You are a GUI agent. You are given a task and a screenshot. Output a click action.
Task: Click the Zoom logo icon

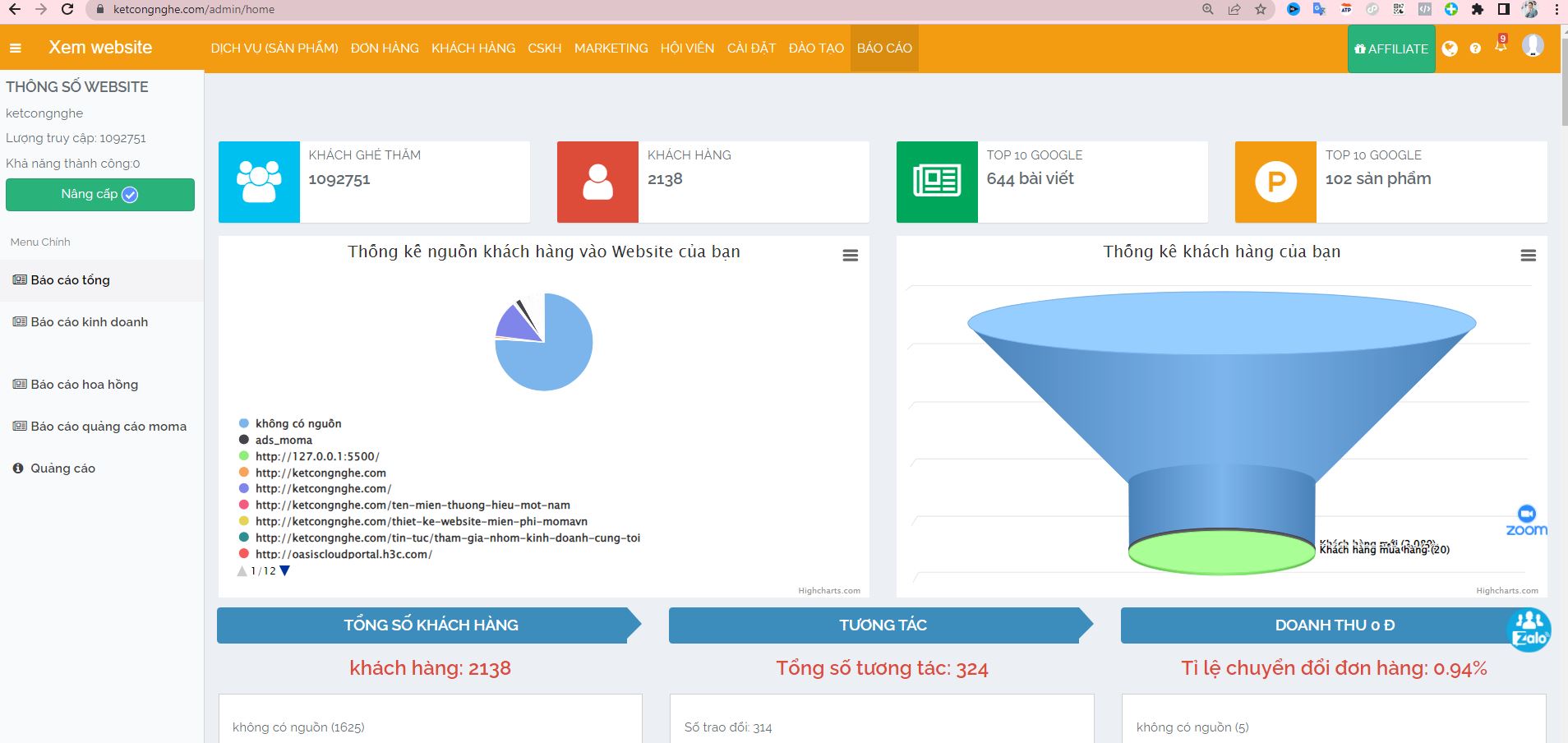pyautogui.click(x=1526, y=521)
